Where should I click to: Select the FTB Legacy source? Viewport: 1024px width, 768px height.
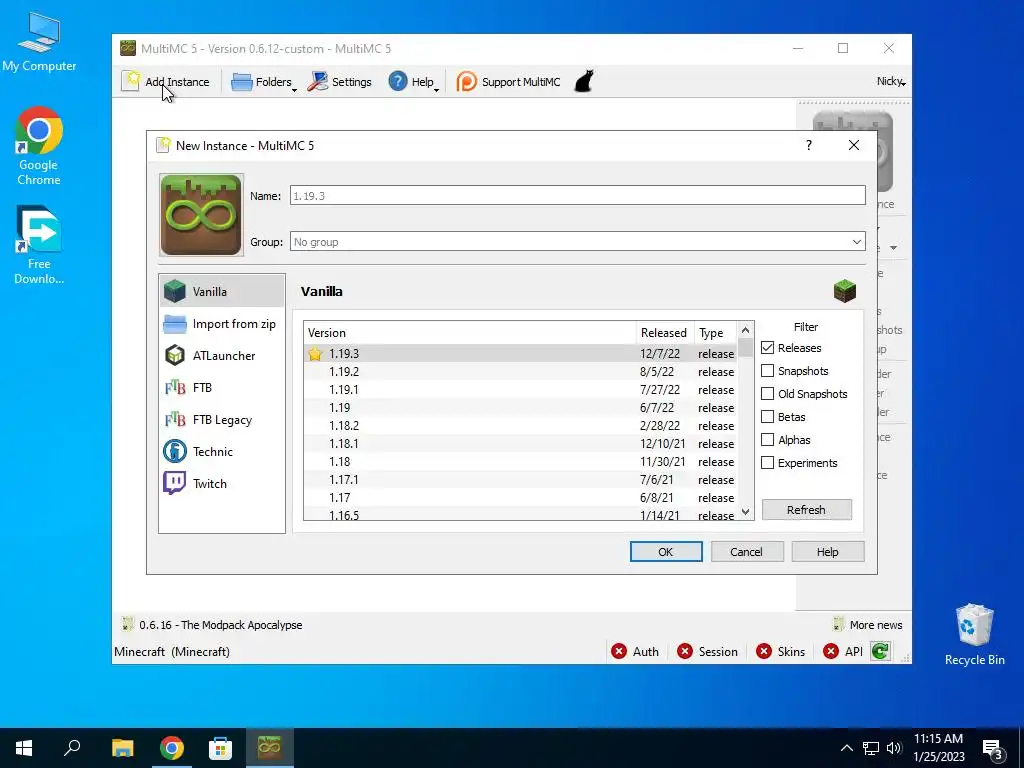[222, 419]
